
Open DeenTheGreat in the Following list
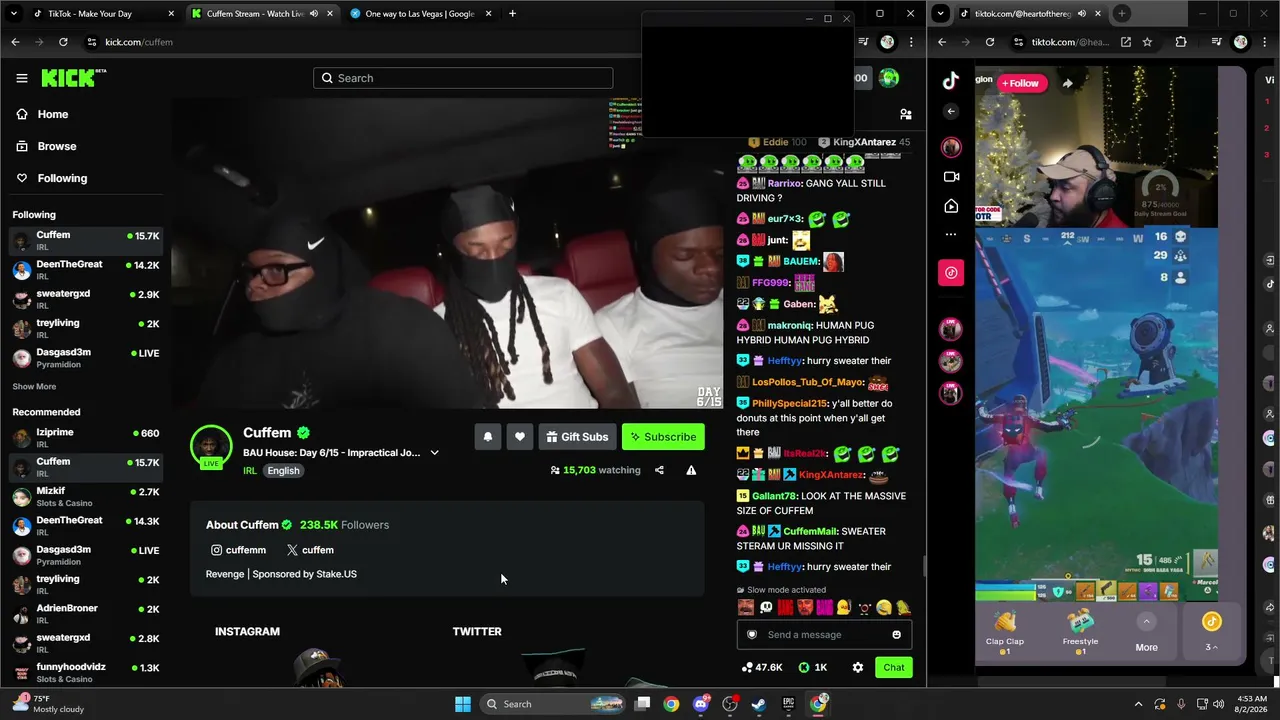pyautogui.click(x=85, y=269)
